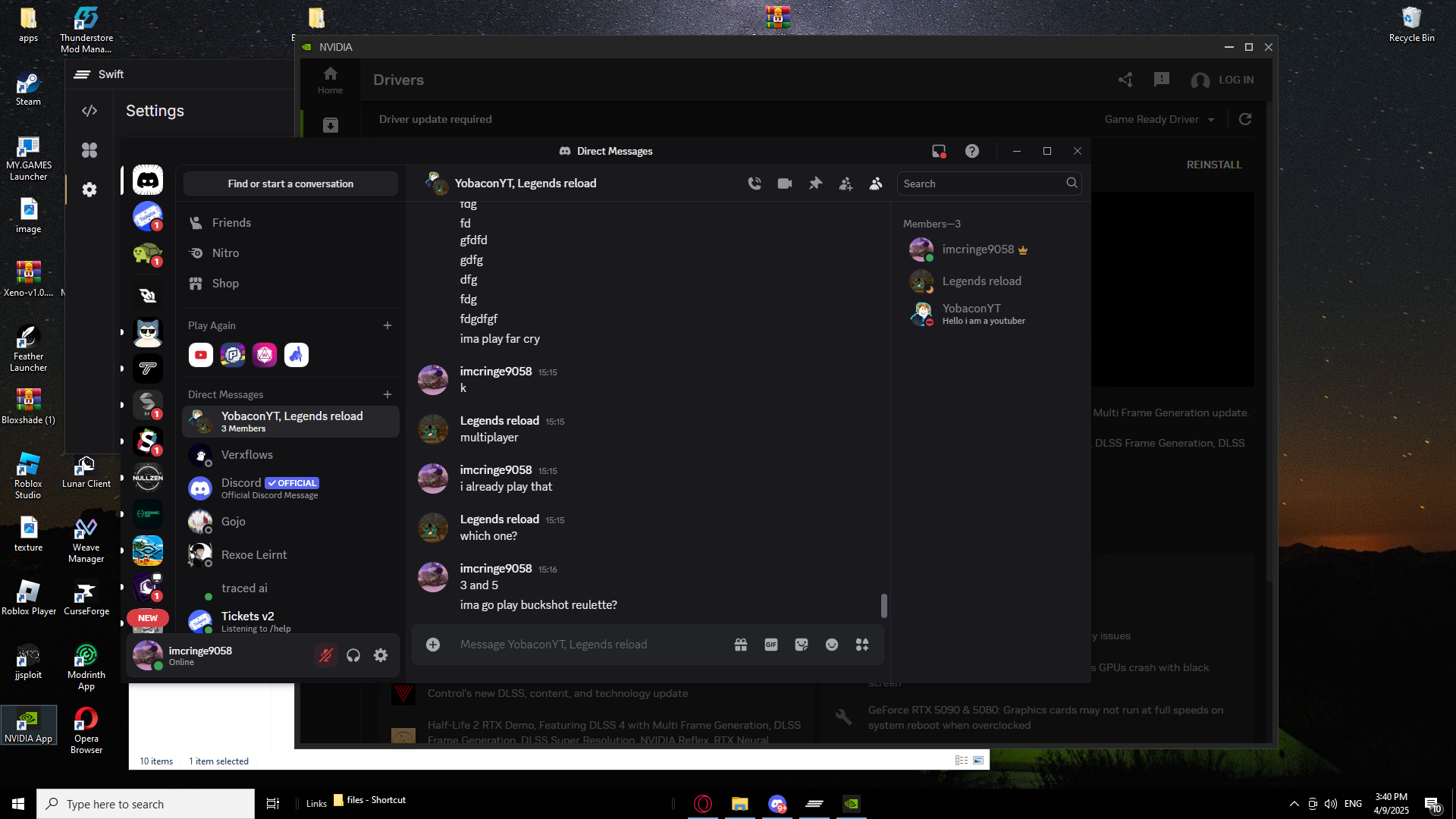Toggle deafen headphones in Discord

[353, 655]
